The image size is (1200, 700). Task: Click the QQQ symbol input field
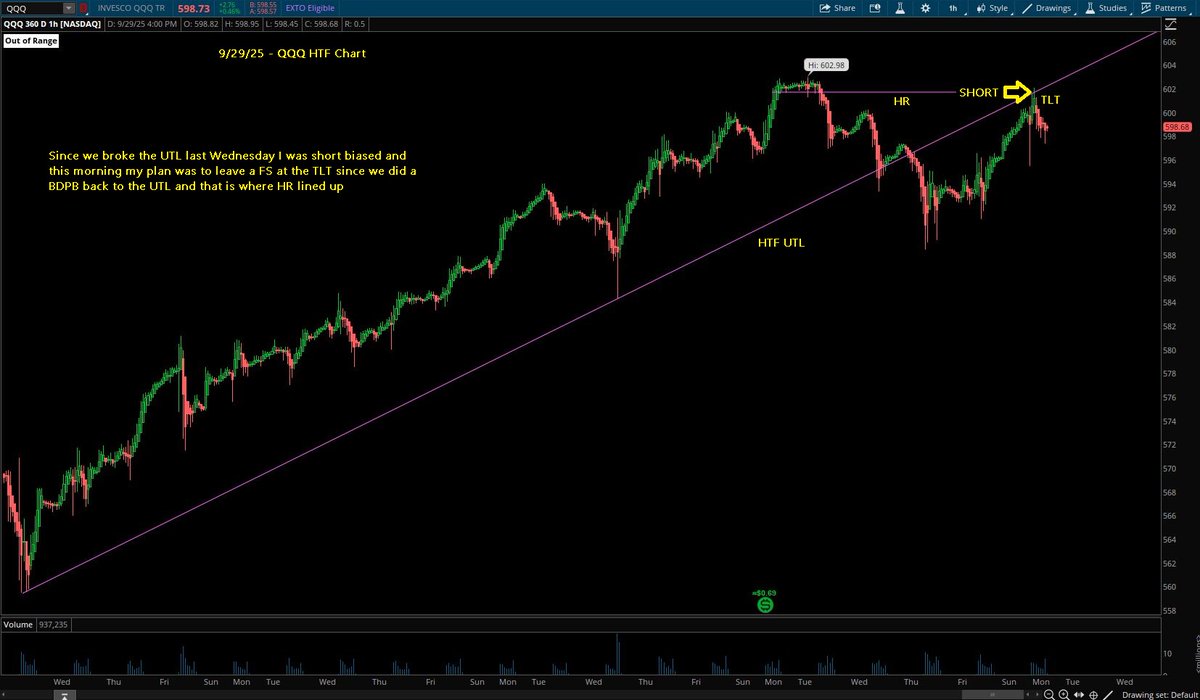[x=32, y=8]
